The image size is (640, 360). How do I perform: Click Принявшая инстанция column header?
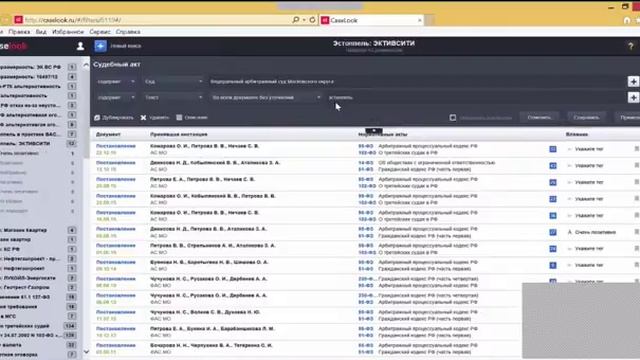(179, 134)
